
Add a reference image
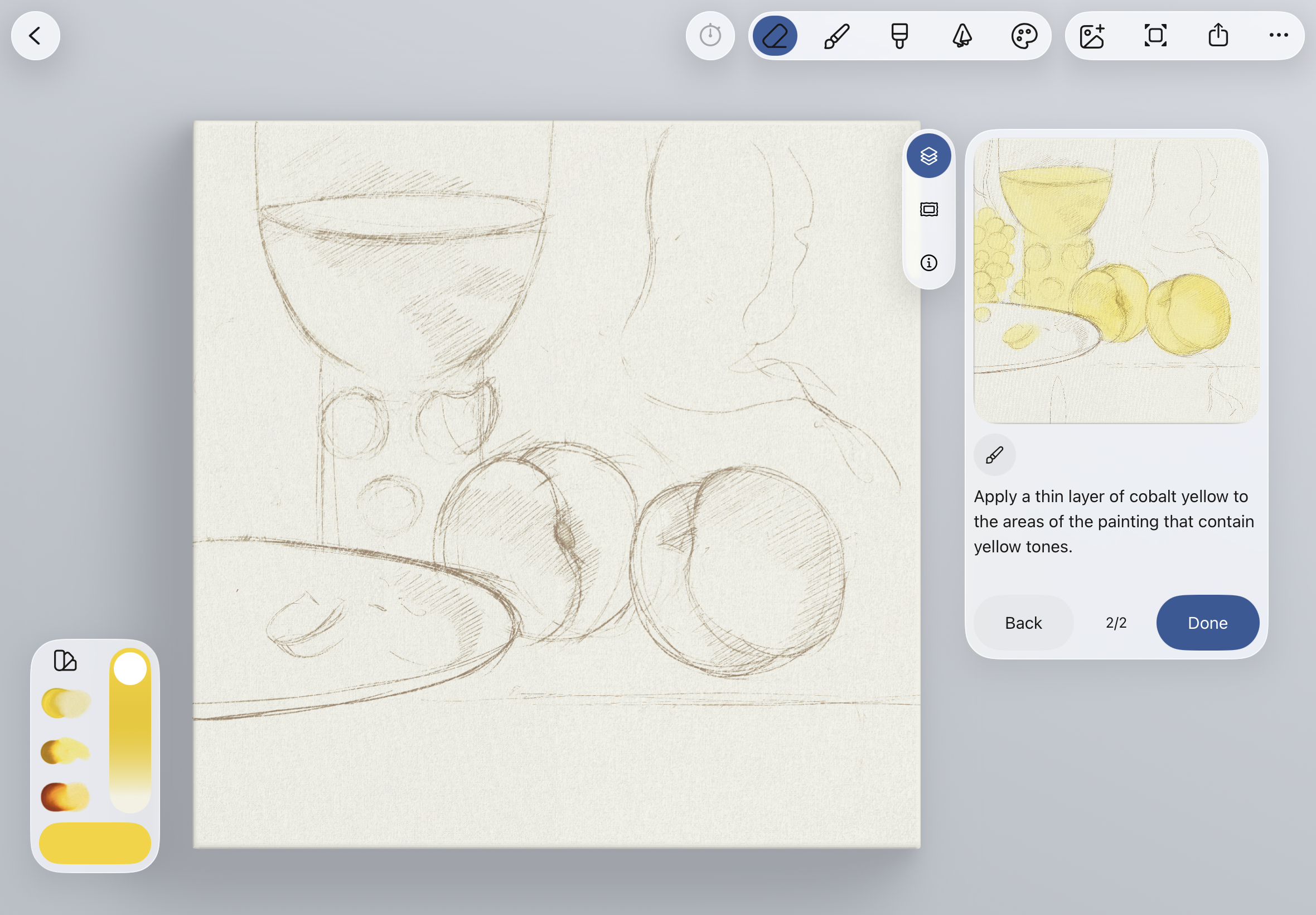1092,36
